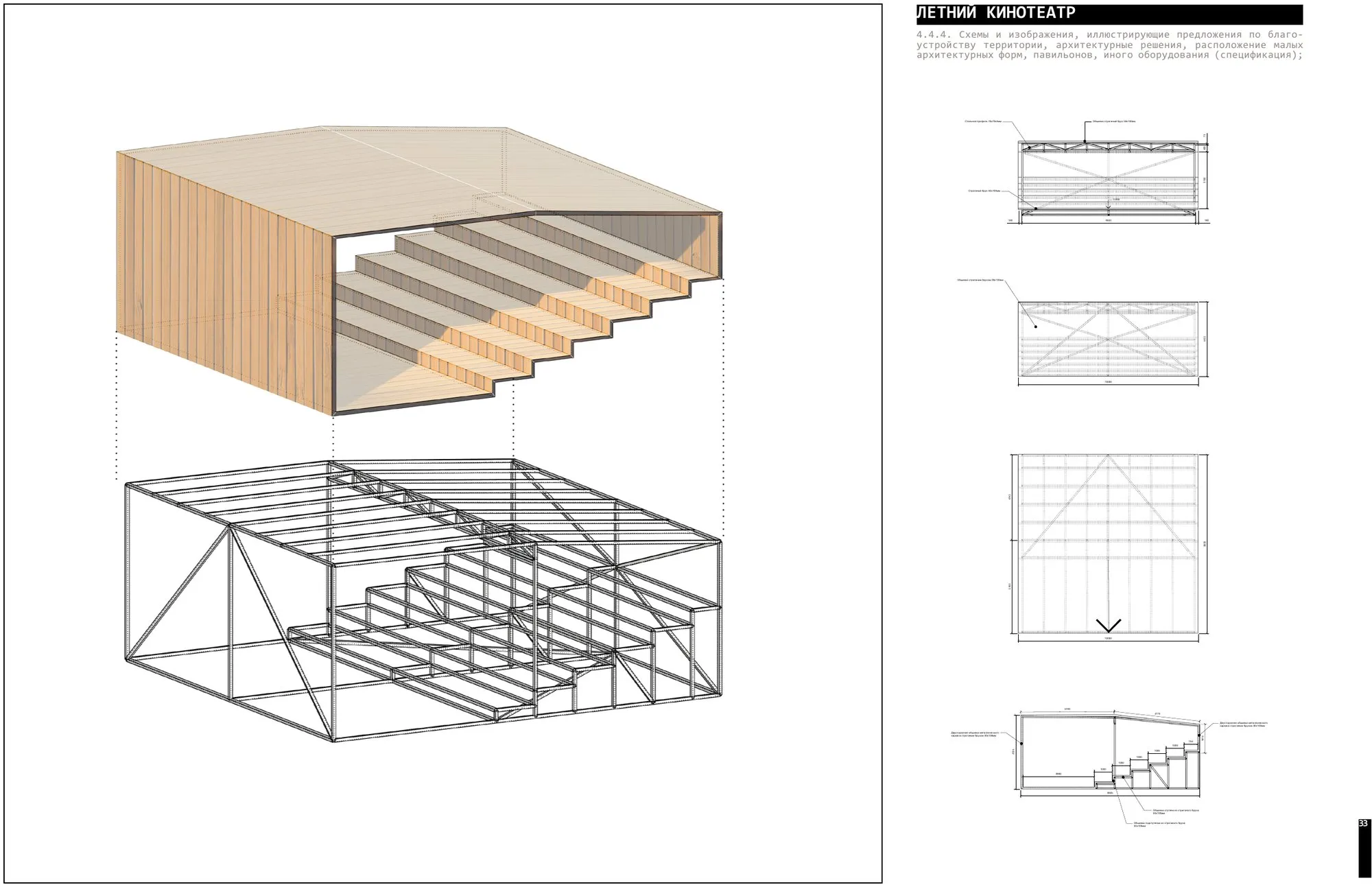Click the wooden side wall of render
Screen dimensions: 1372x887
click(x=224, y=281)
